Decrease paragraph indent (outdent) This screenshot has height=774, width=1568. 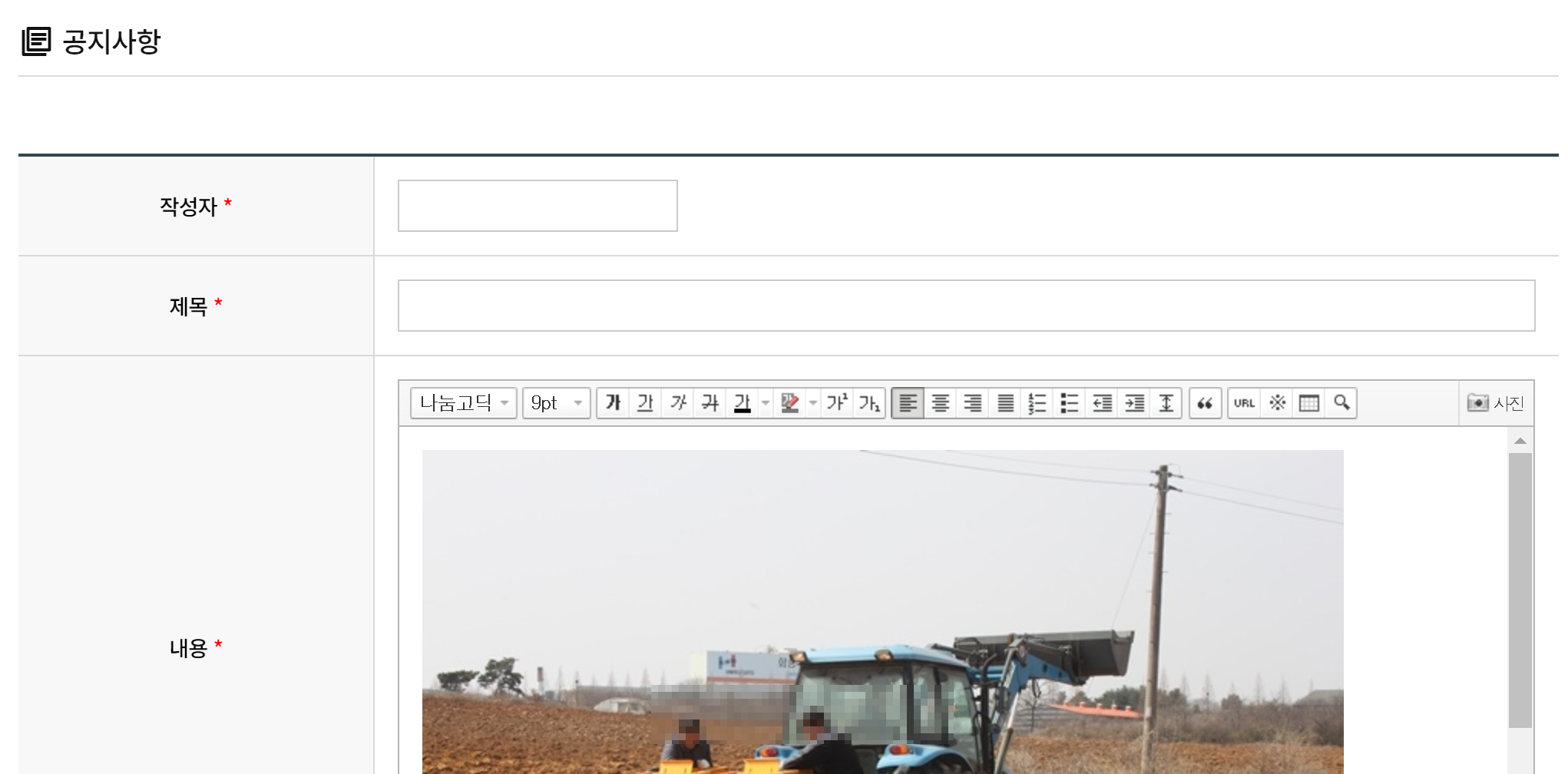click(1102, 403)
